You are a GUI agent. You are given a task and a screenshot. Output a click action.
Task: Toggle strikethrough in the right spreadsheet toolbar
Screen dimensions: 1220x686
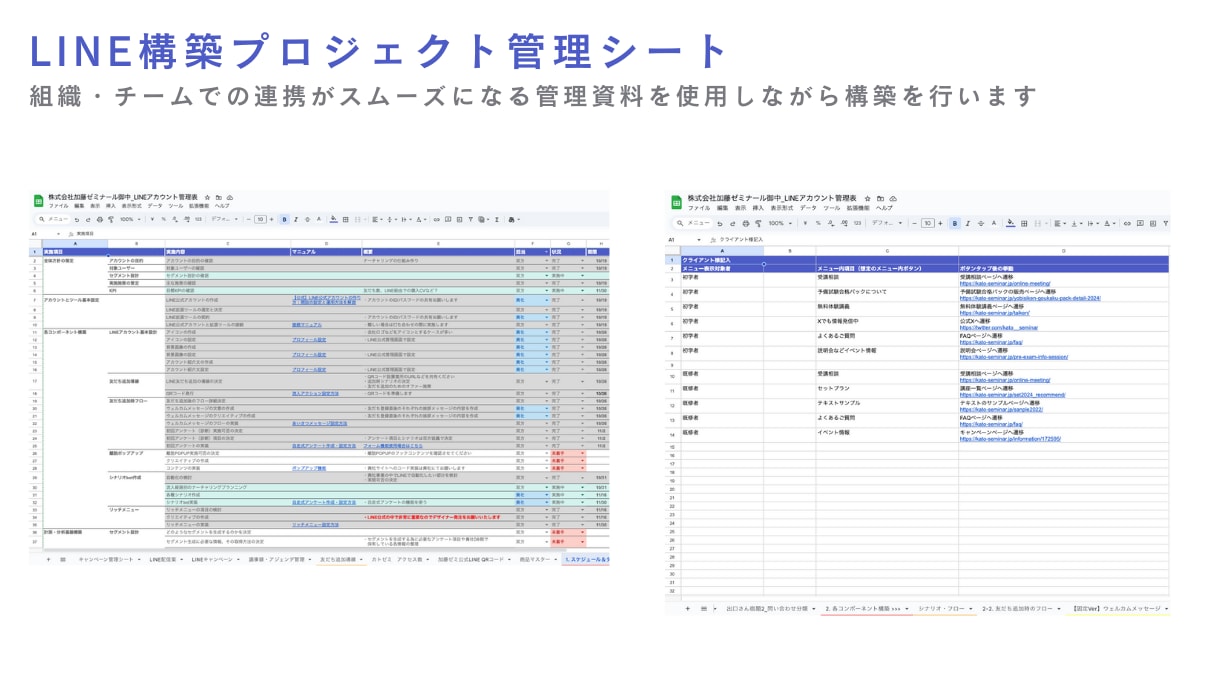pos(981,223)
